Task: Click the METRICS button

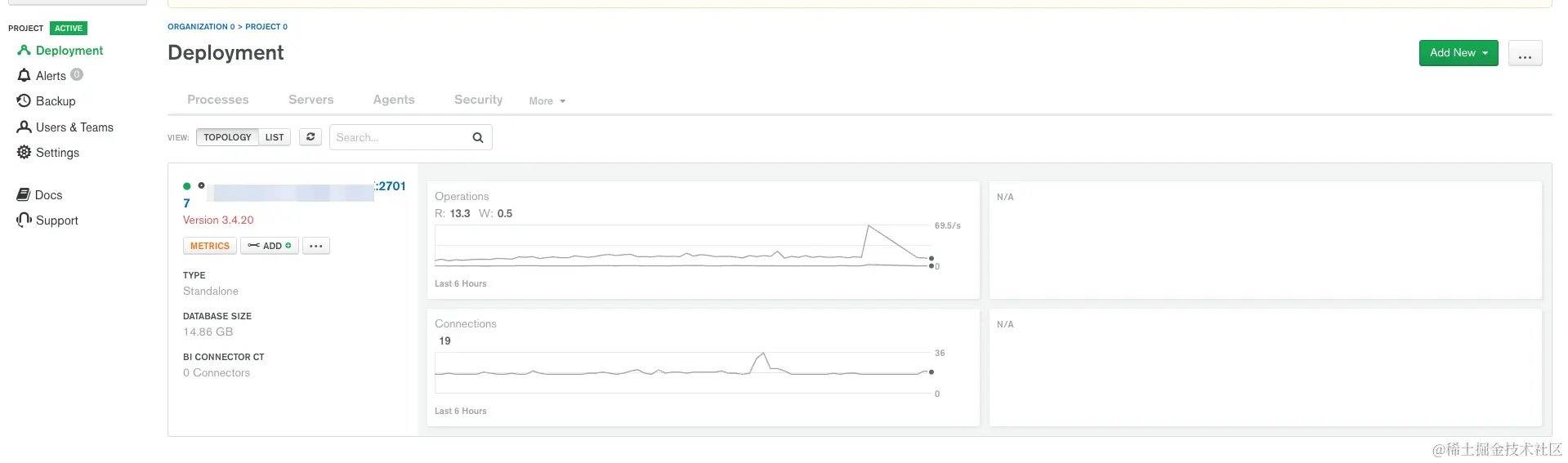Action: tap(210, 246)
